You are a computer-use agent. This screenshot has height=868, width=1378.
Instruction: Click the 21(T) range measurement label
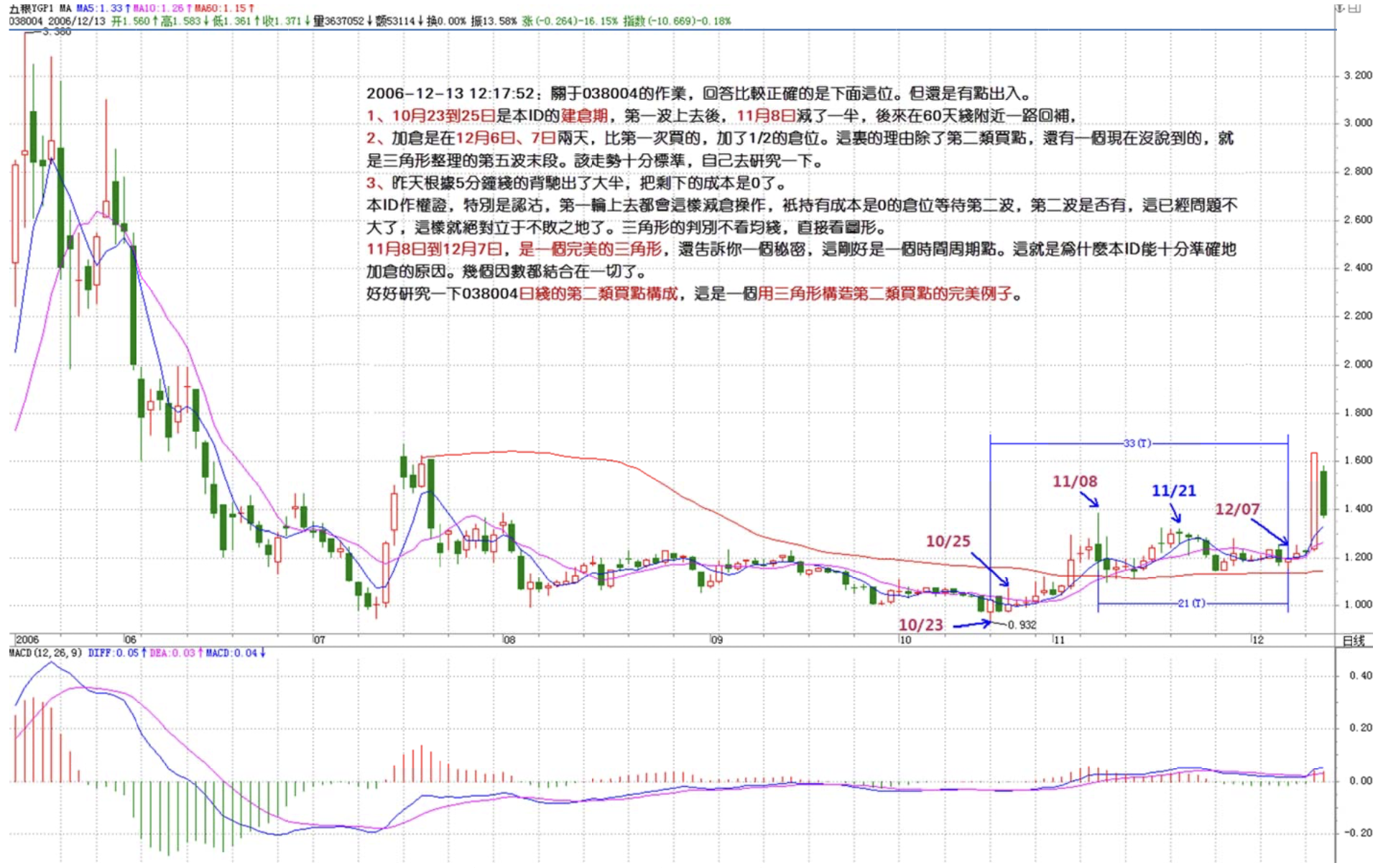tap(1191, 603)
